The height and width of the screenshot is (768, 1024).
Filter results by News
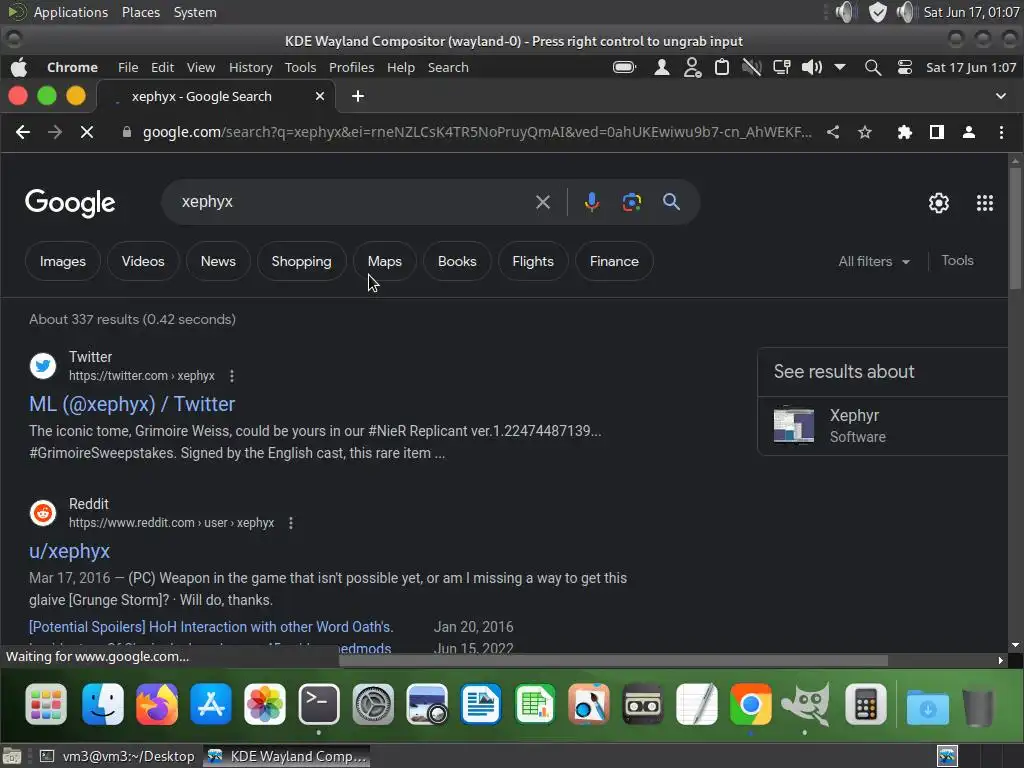tap(218, 261)
